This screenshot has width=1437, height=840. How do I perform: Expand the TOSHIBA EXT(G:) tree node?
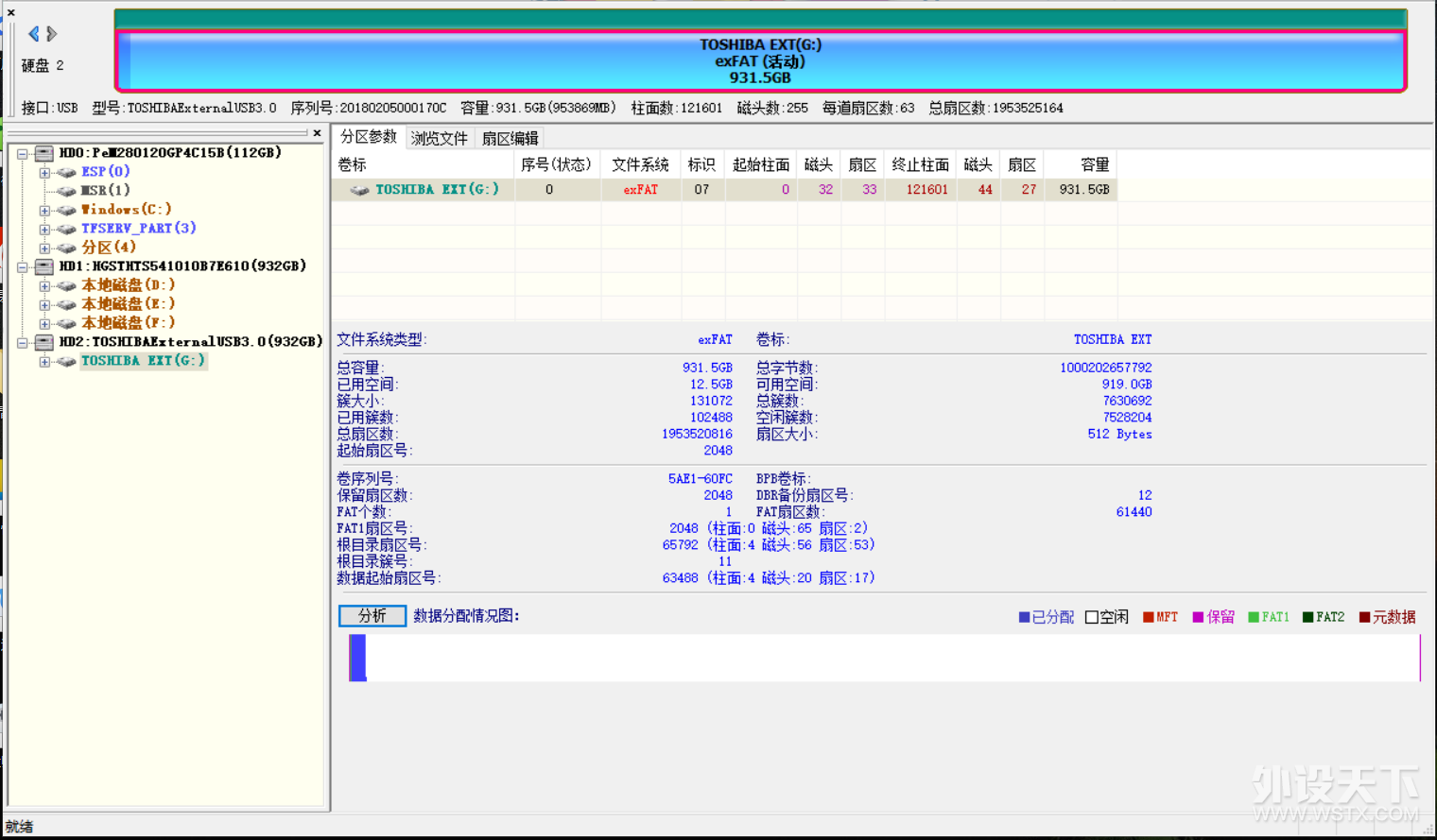click(x=44, y=362)
